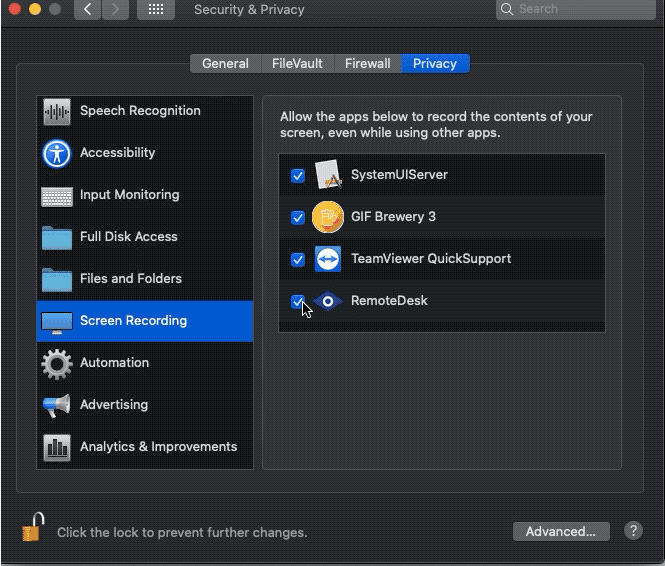Go back with the left chevron
Viewport: 665px width, 566px height.
point(87,9)
